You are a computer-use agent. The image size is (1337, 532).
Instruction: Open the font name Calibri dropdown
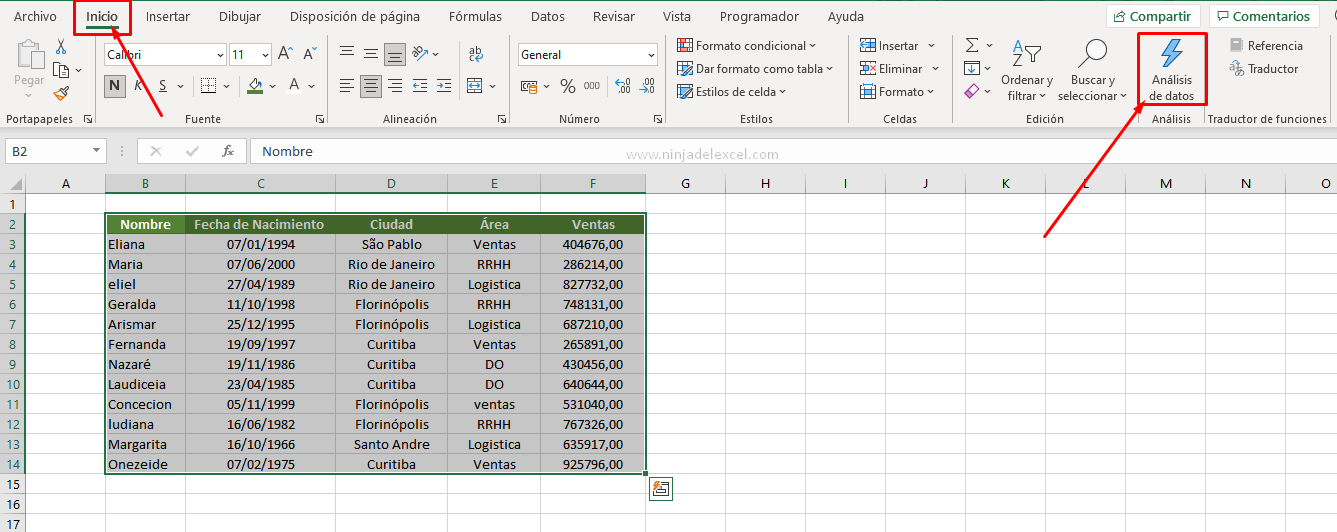(218, 55)
